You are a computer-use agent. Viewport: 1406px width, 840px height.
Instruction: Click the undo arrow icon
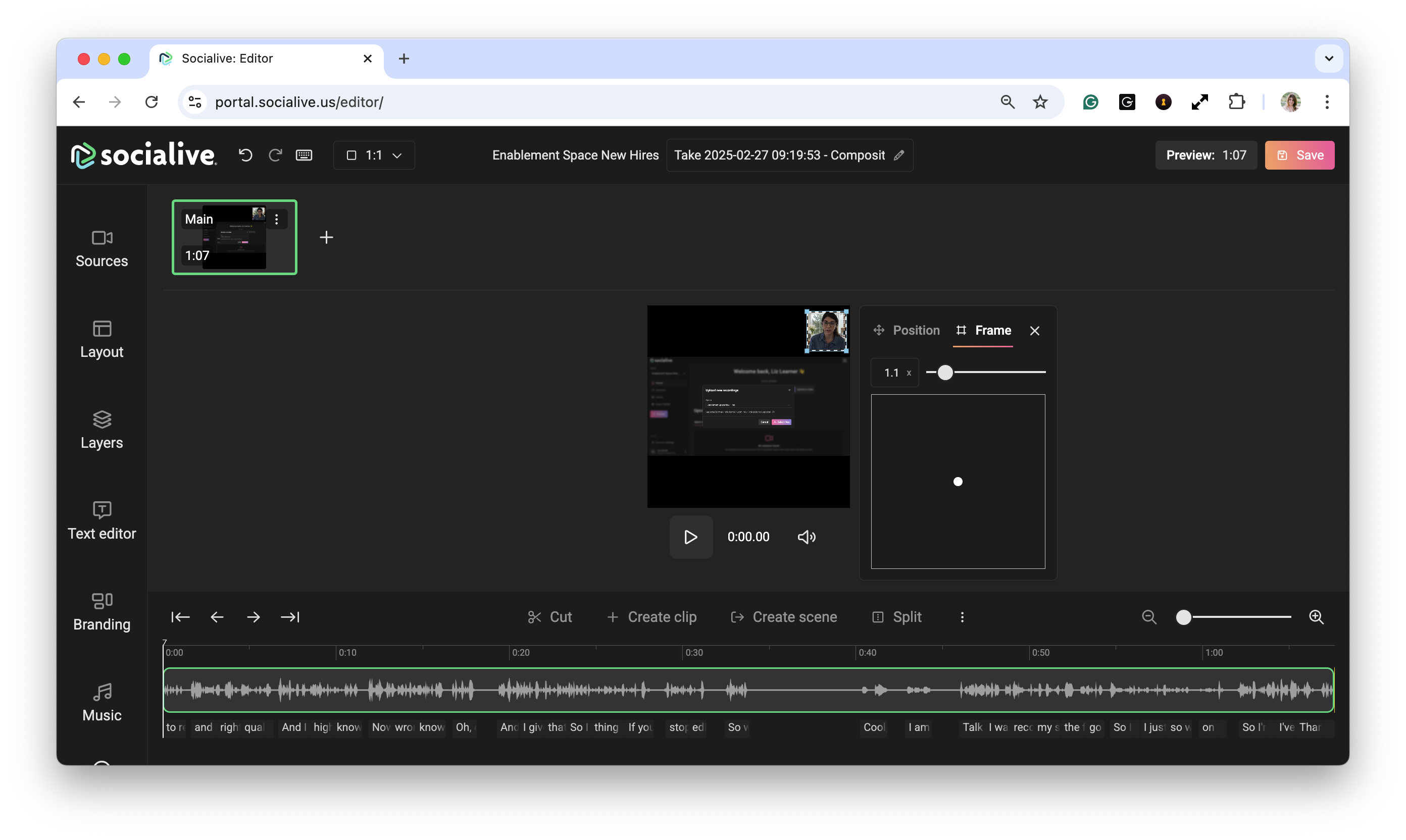[x=245, y=155]
